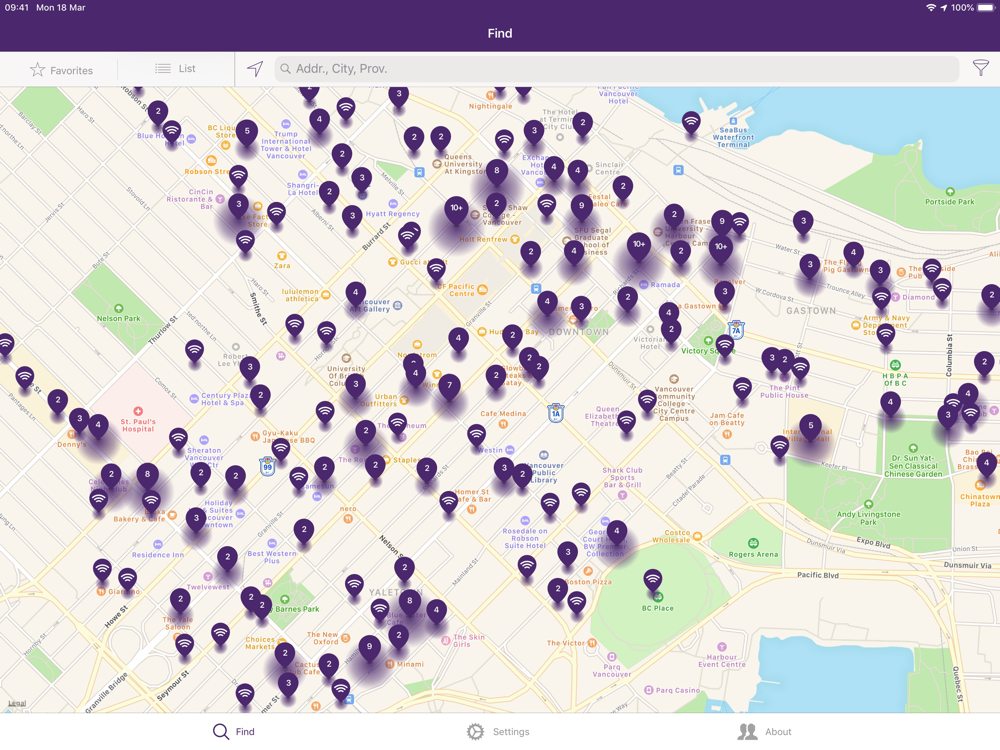Switch to List view
This screenshot has height=750, width=1000.
click(x=175, y=68)
